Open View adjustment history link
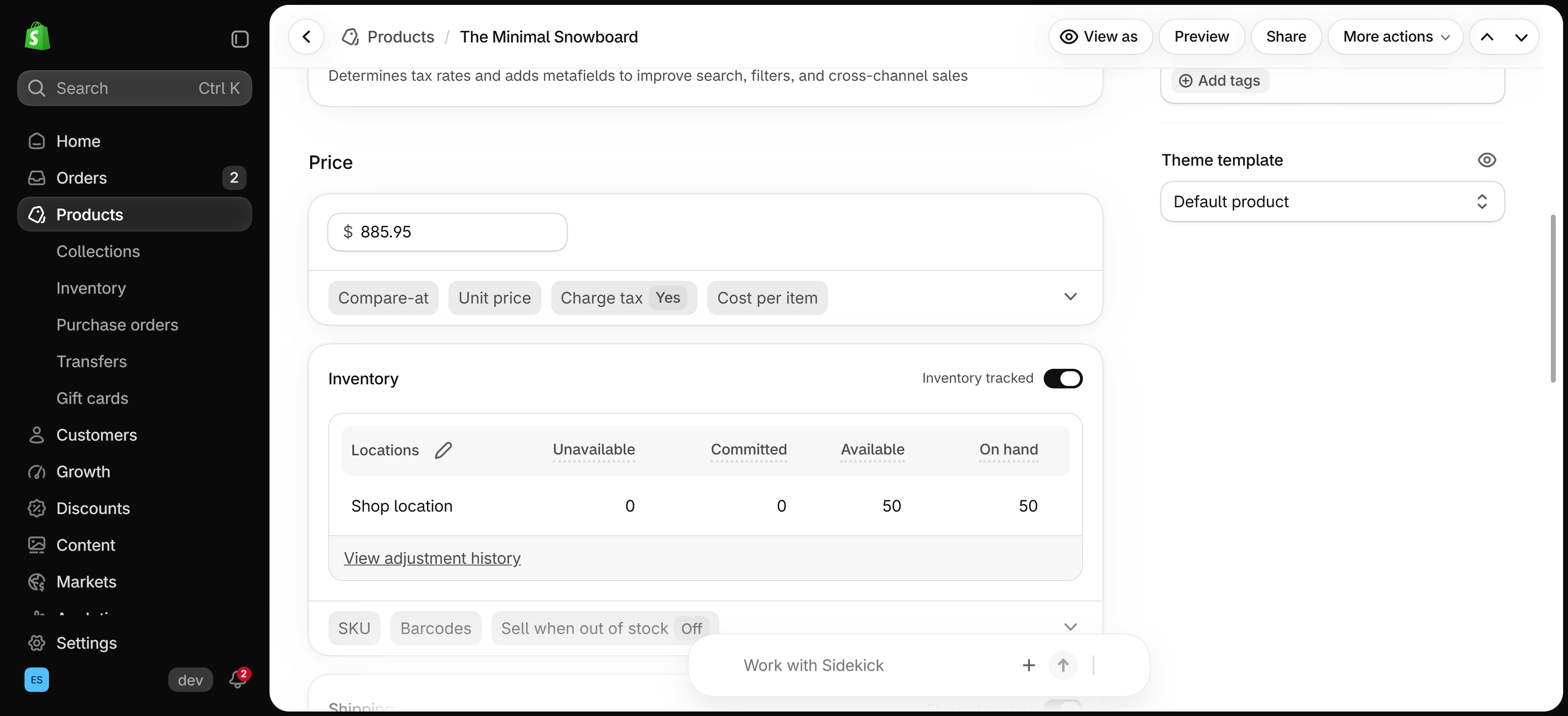 coord(432,558)
